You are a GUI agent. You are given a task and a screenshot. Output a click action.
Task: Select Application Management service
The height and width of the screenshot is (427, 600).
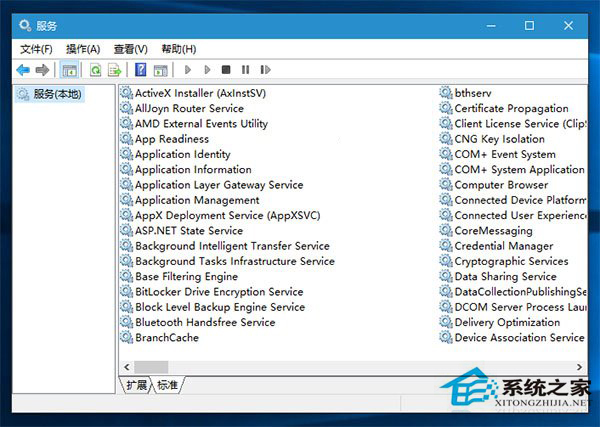(190, 200)
